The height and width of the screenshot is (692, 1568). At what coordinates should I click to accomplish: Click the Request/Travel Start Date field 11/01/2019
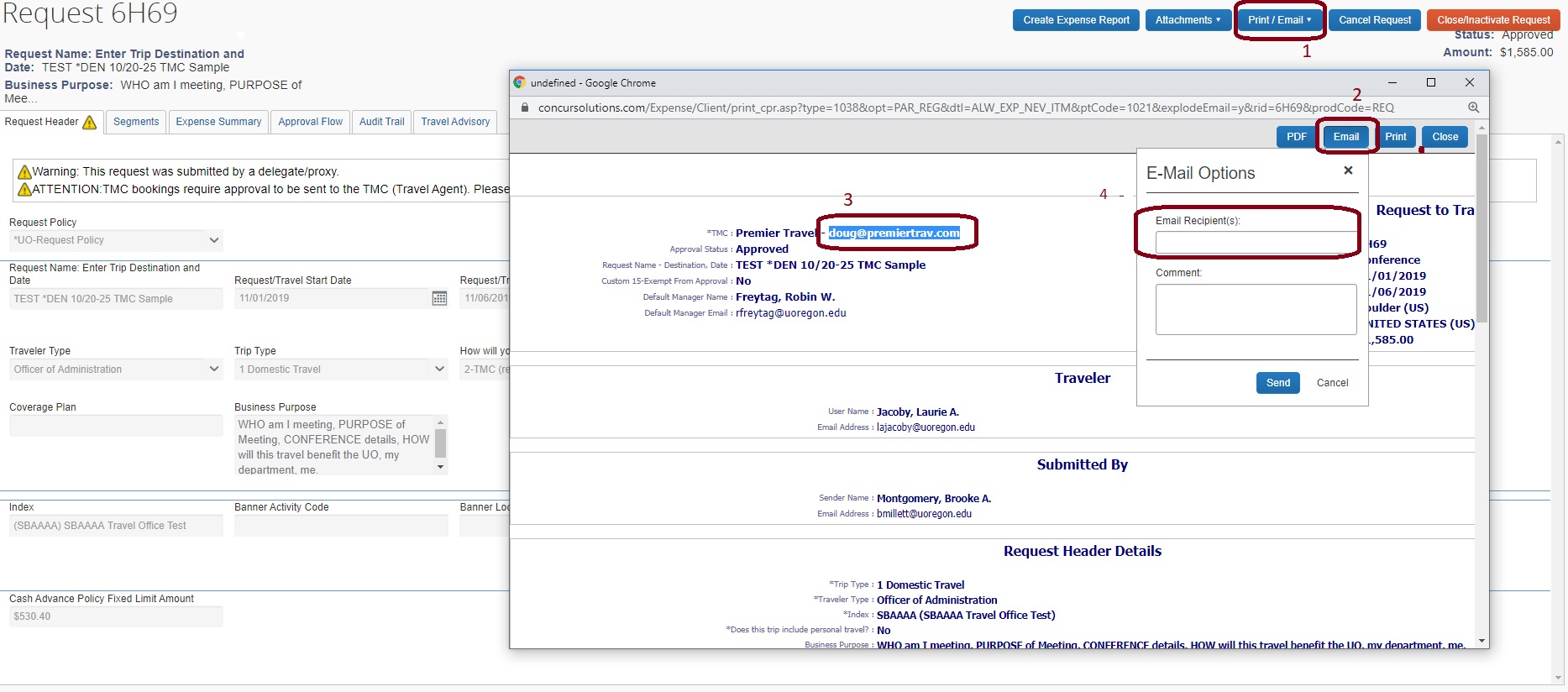coord(332,298)
